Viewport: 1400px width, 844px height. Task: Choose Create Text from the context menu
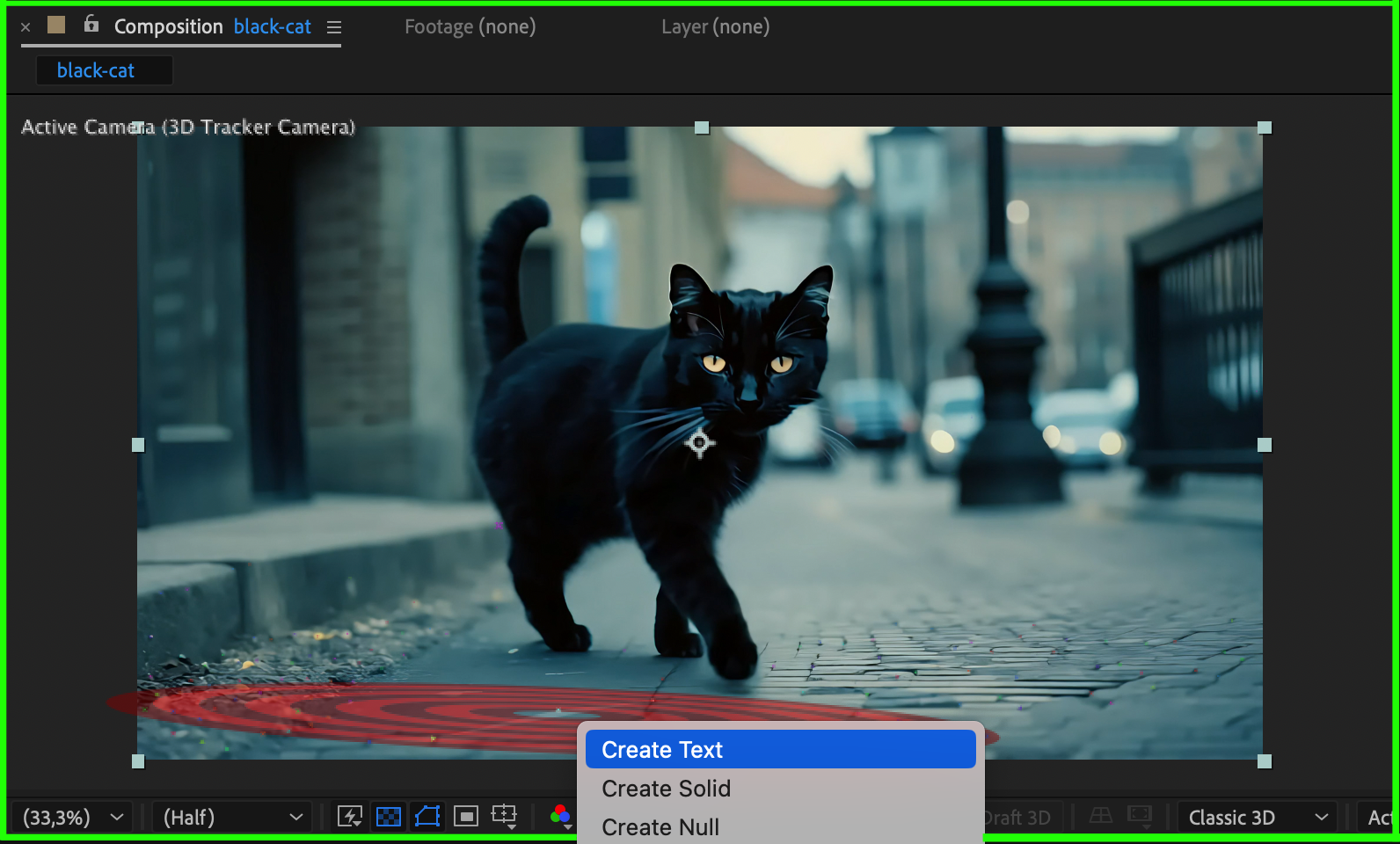coord(781,750)
